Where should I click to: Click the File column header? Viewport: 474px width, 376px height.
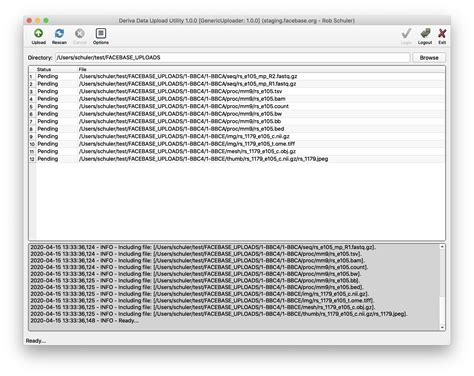(83, 69)
